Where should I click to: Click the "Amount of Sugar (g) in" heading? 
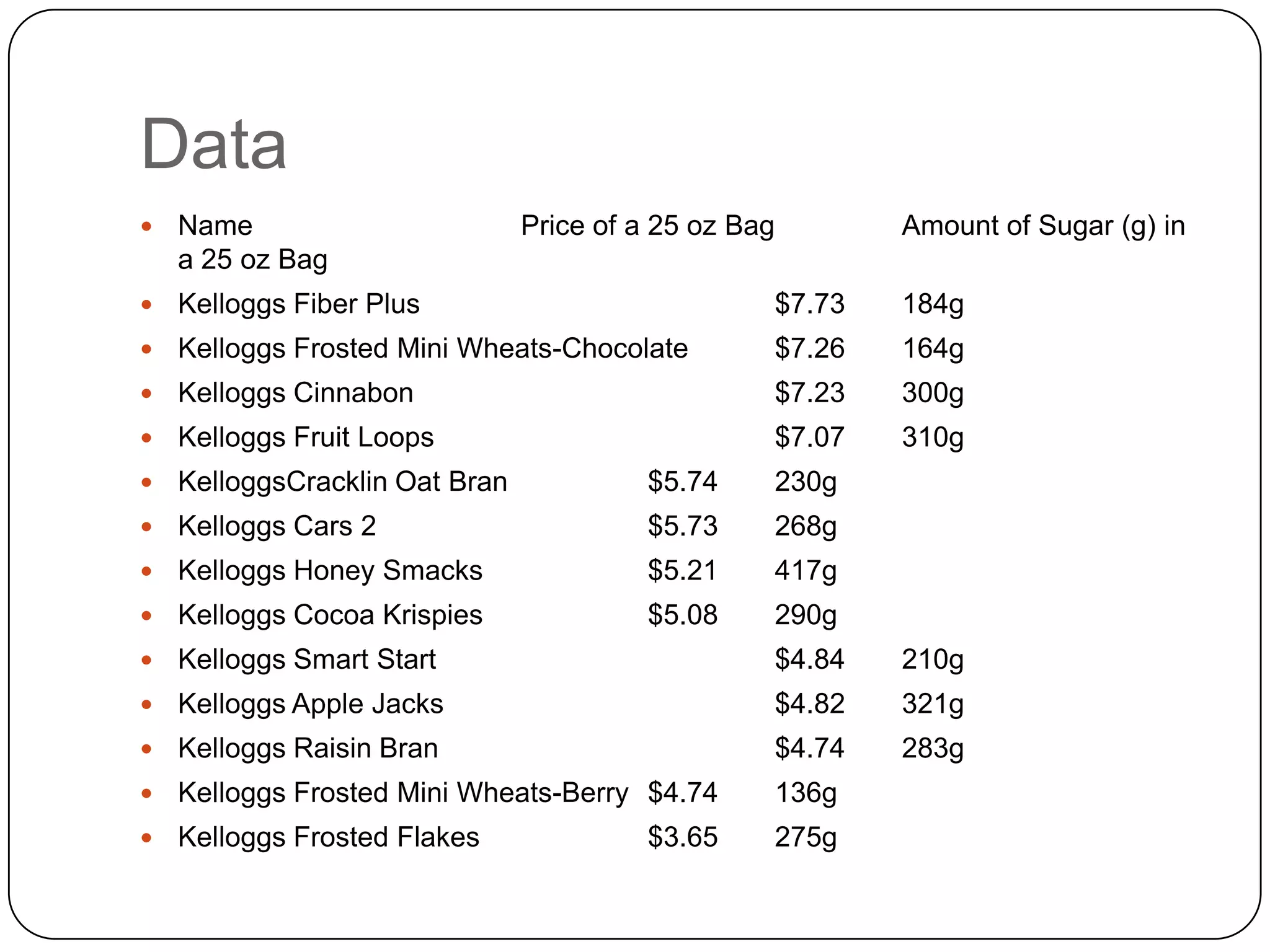1043,226
